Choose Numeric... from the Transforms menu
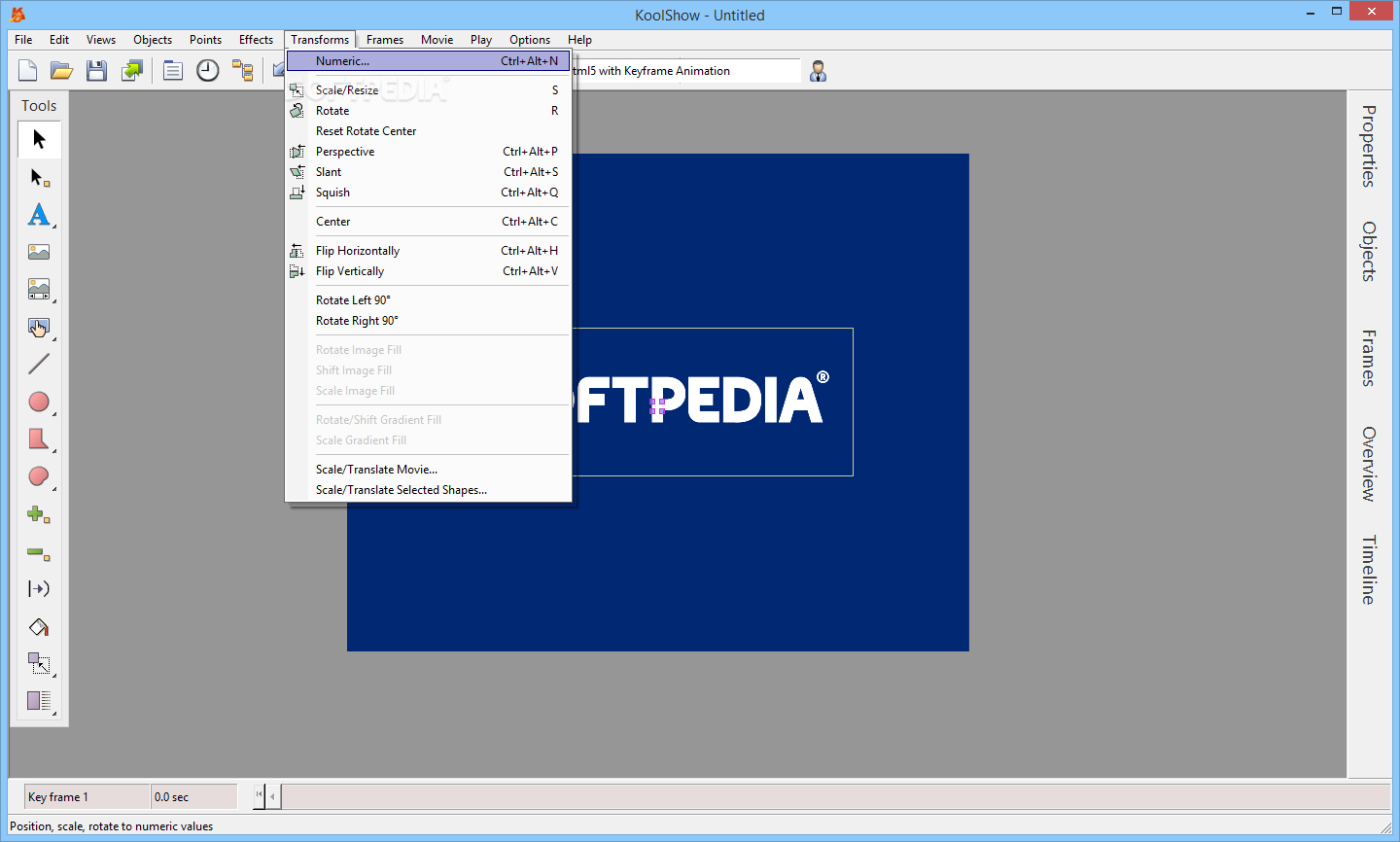Screen dimensions: 1400x842 point(428,60)
